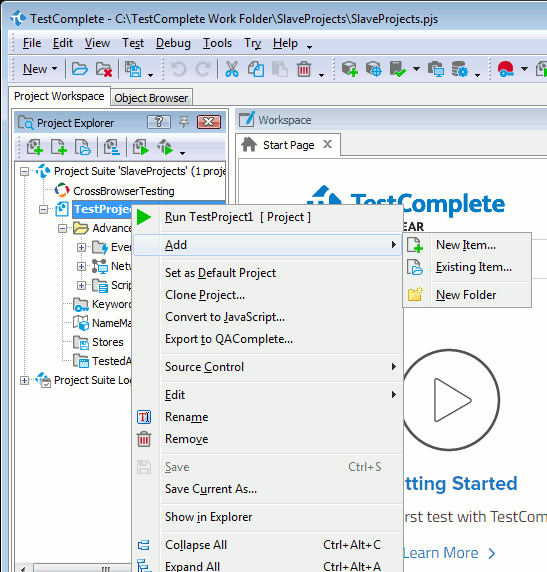The height and width of the screenshot is (572, 547).
Task: Close the Start Page tab
Action: pyautogui.click(x=328, y=144)
